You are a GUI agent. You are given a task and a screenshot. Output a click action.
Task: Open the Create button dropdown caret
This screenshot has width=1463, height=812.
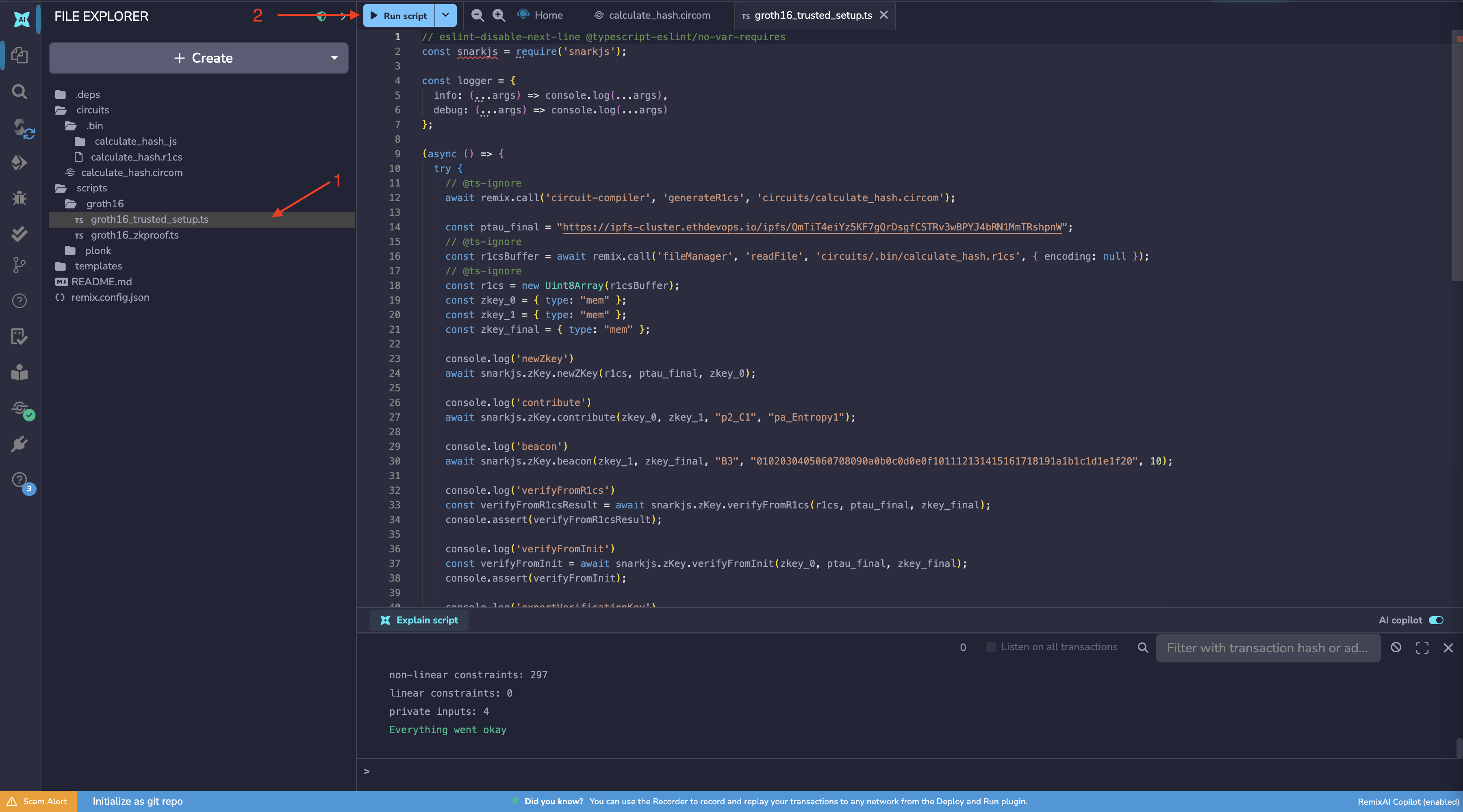pyautogui.click(x=334, y=58)
